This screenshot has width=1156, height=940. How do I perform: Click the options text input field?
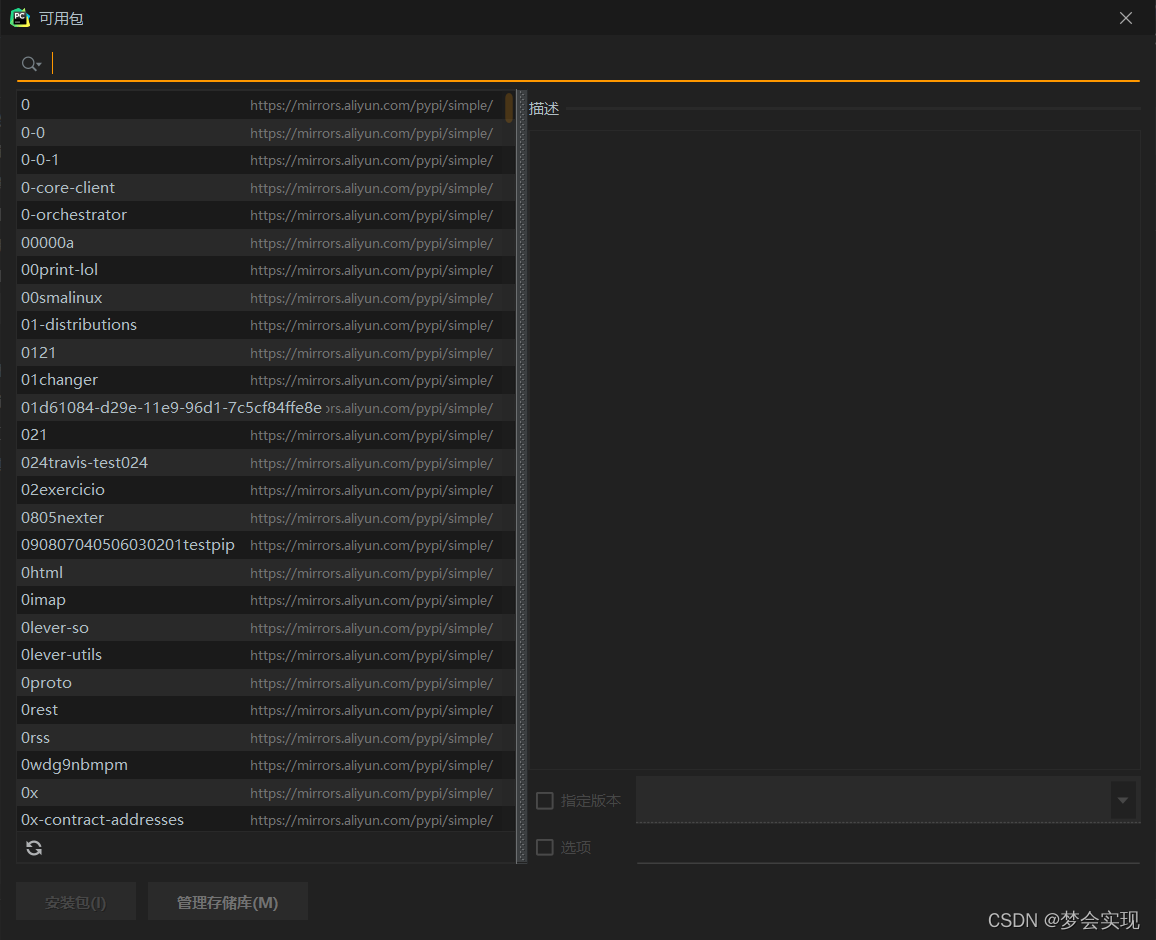tap(888, 847)
